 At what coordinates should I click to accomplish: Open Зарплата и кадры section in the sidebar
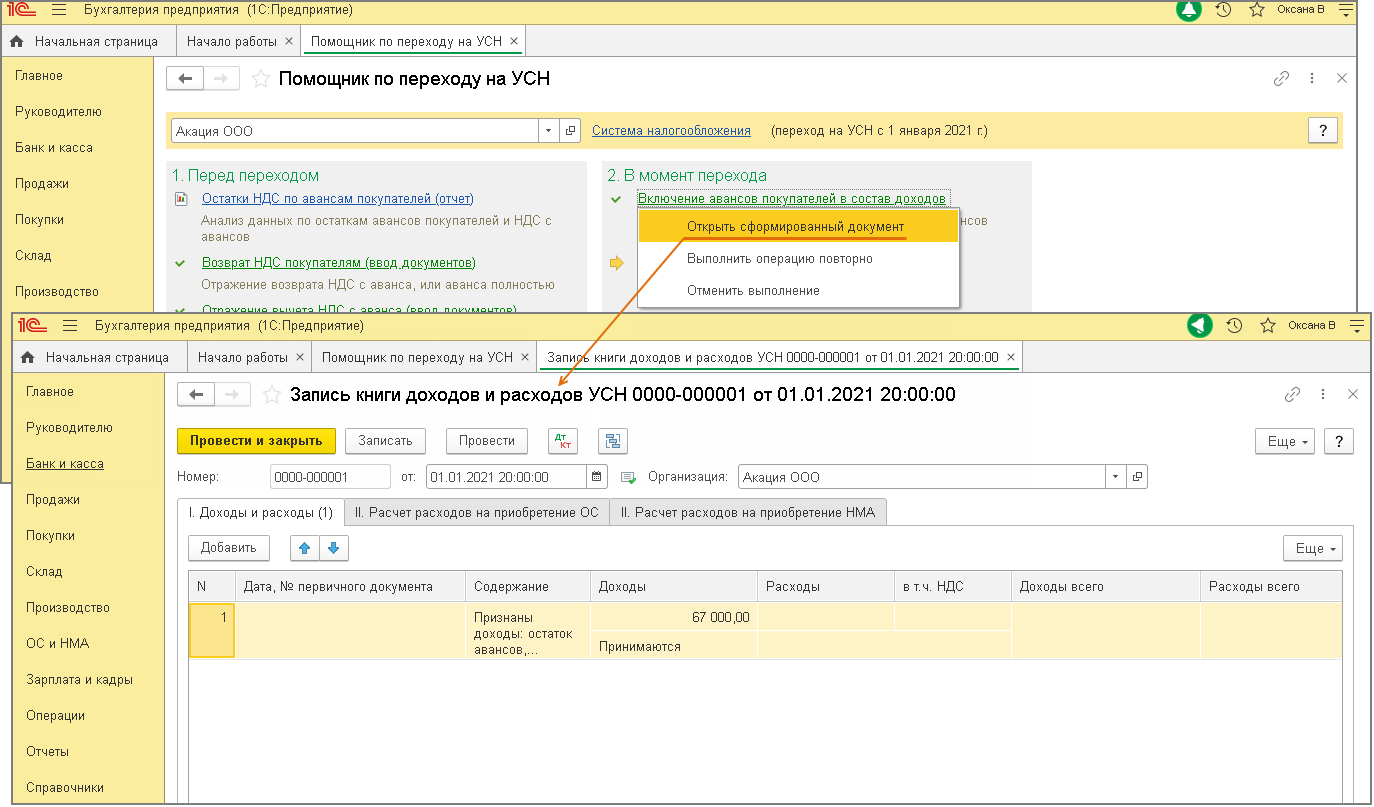[x=79, y=680]
